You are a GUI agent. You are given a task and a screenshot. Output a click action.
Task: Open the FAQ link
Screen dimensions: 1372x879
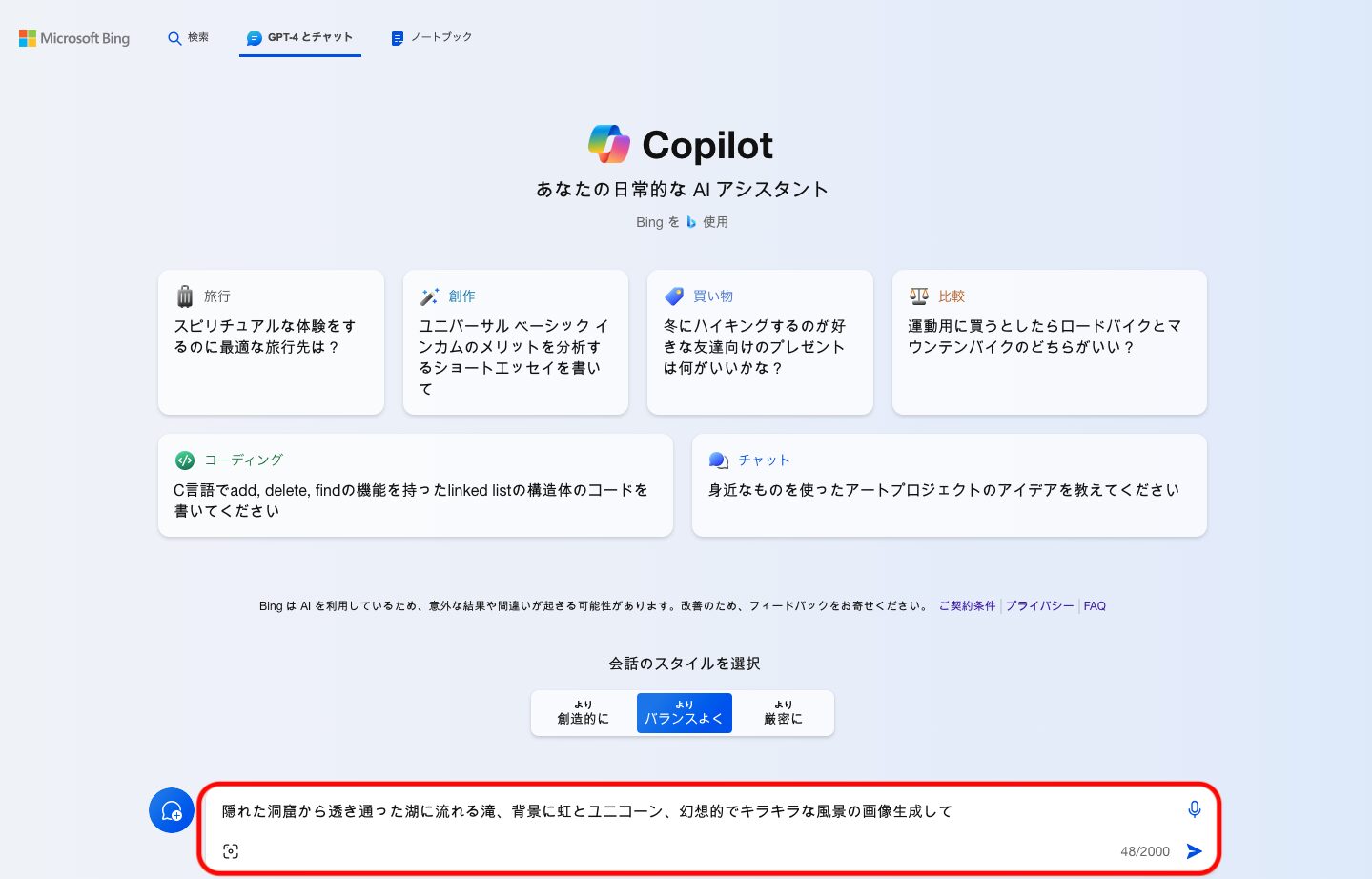pos(1095,606)
